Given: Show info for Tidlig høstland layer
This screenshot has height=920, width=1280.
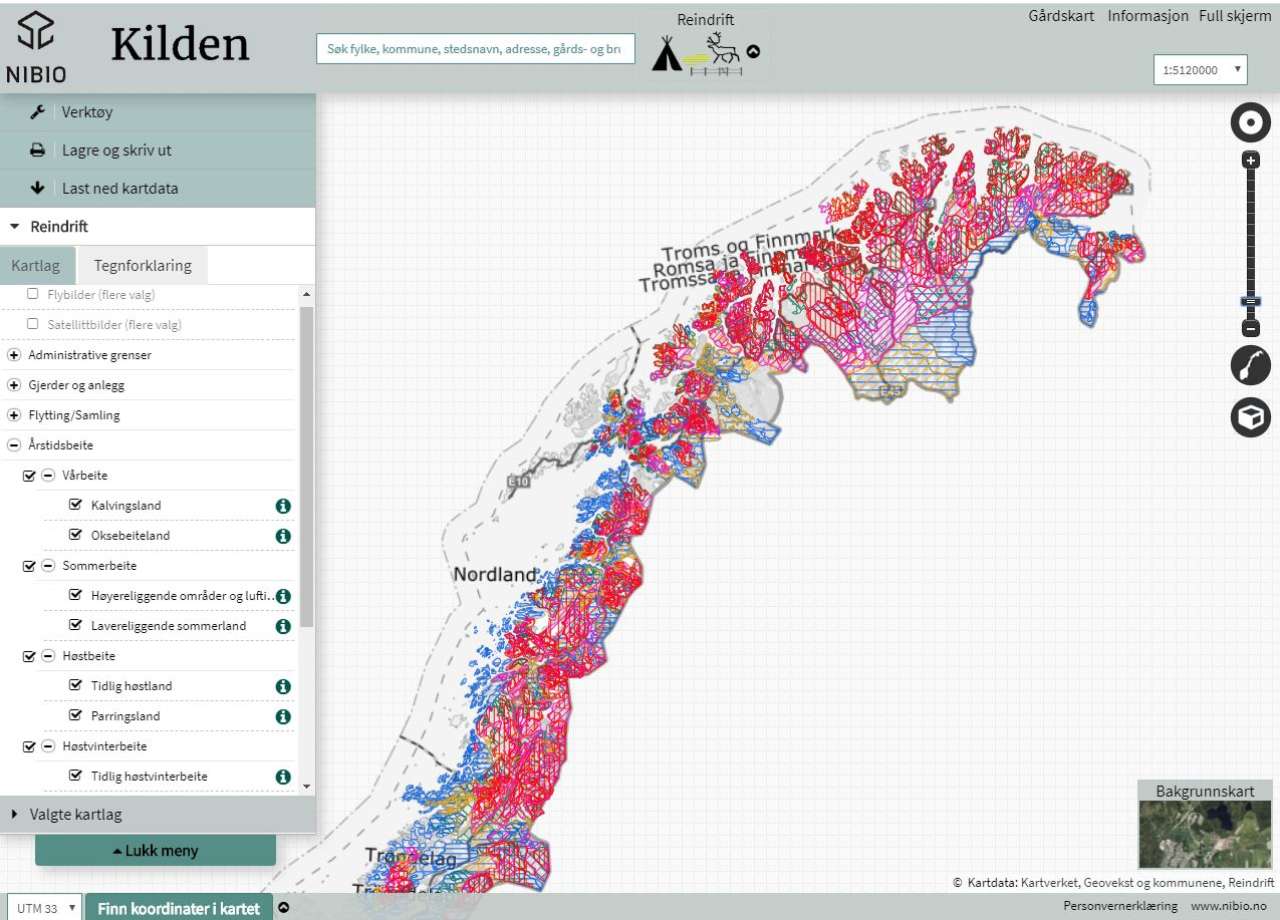Looking at the screenshot, I should (x=283, y=686).
